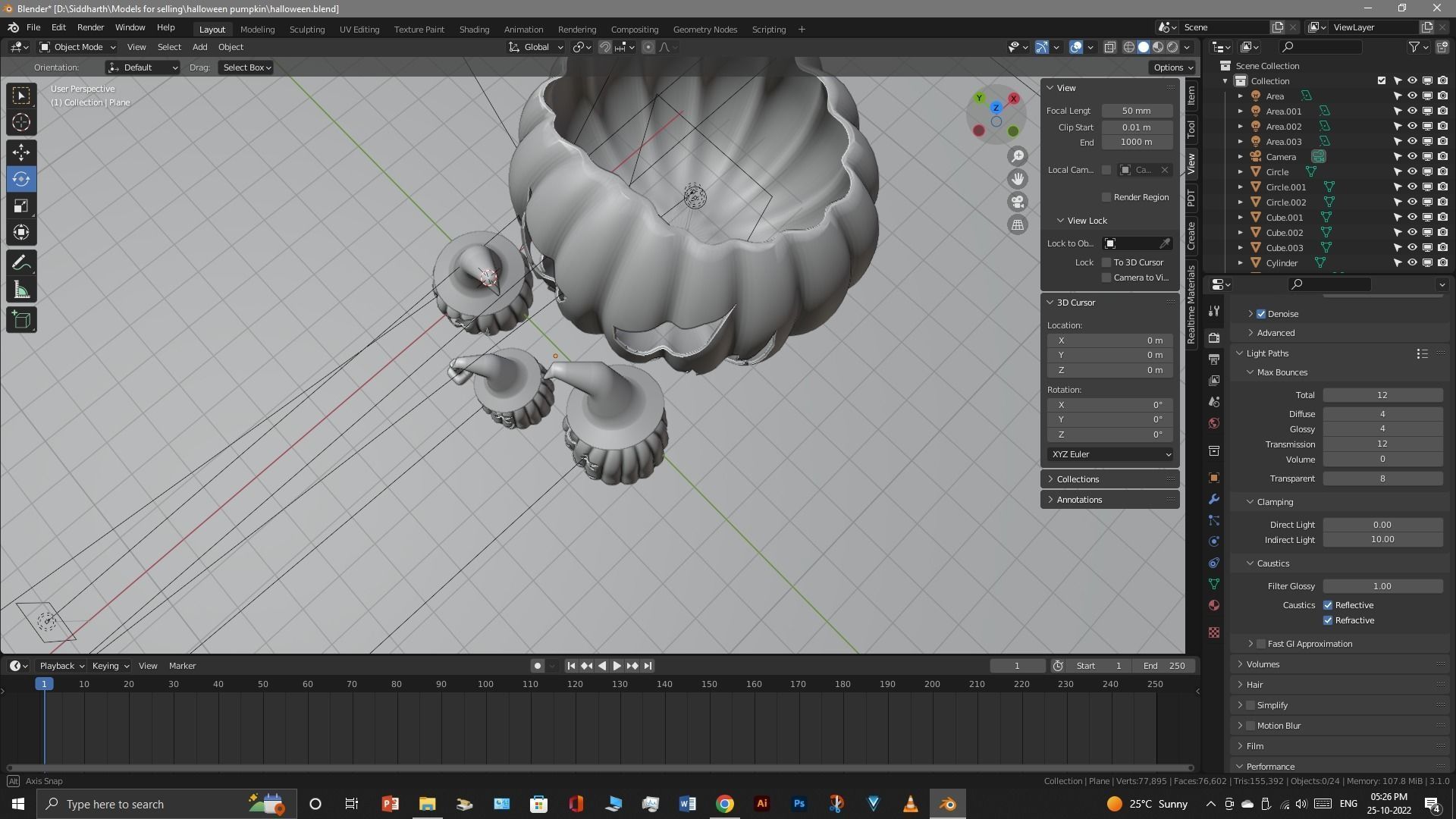Enable Motion Blur checkbox
The image size is (1456, 819).
point(1250,726)
